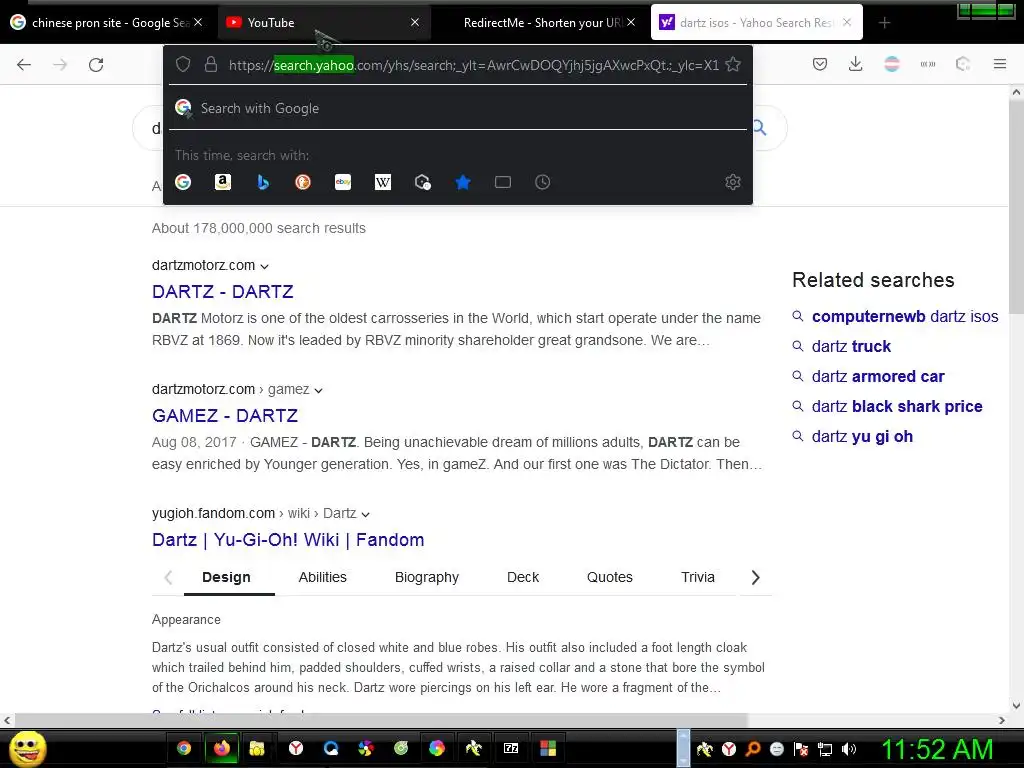Image resolution: width=1024 pixels, height=768 pixels.
Task: Show previous Dartz wiki section tabs
Action: click(168, 577)
